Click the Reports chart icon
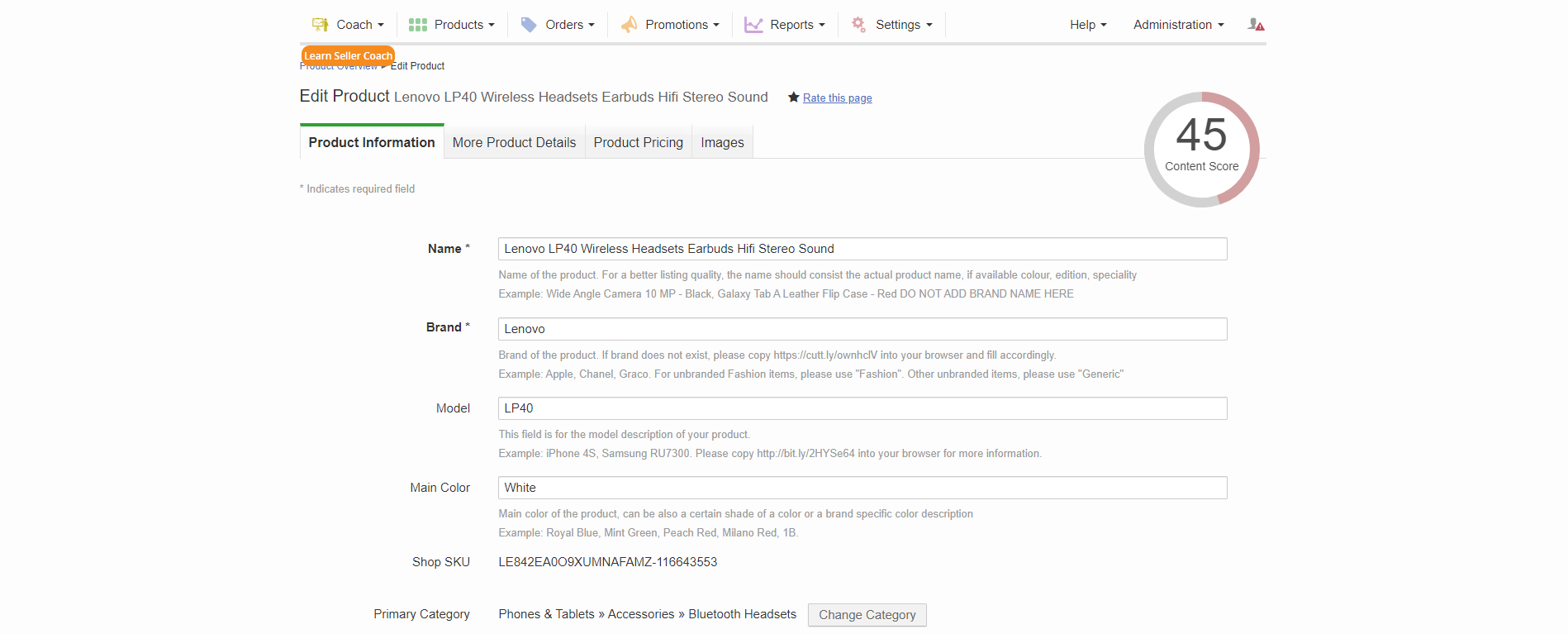1568x634 pixels. point(753,25)
